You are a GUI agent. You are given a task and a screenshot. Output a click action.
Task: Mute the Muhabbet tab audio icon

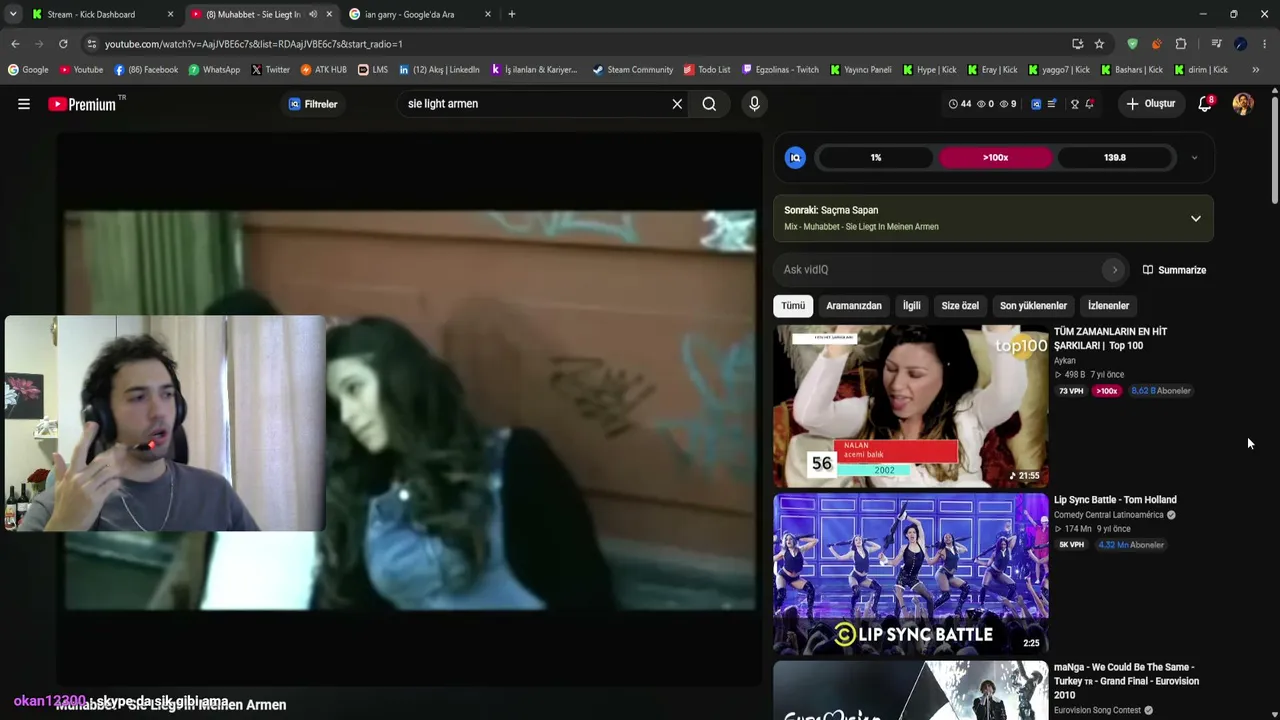[x=313, y=14]
